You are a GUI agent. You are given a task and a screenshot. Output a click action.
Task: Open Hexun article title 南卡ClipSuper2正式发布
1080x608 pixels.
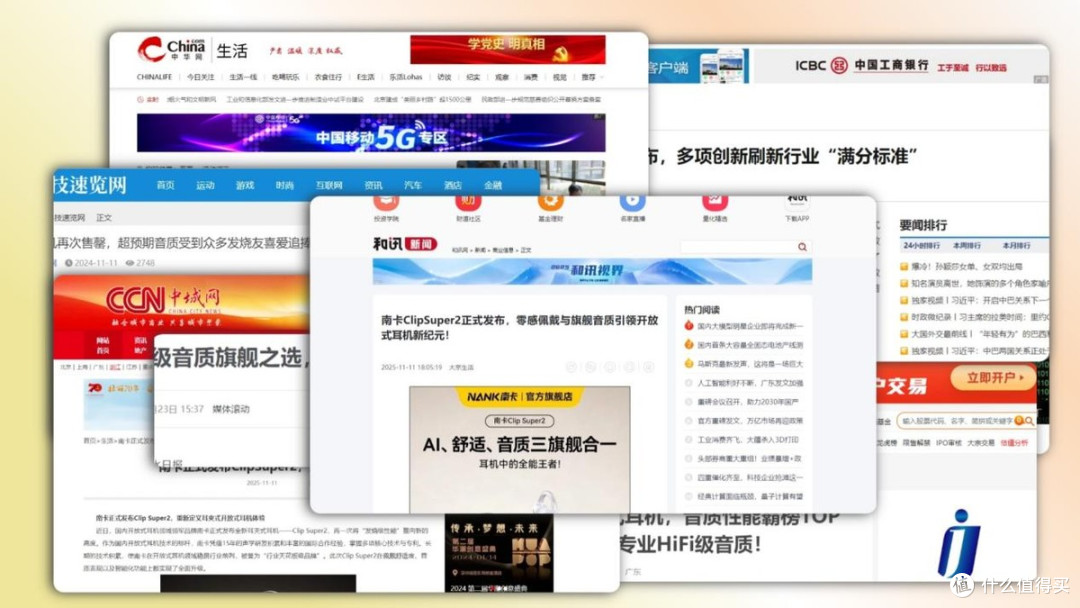(519, 328)
